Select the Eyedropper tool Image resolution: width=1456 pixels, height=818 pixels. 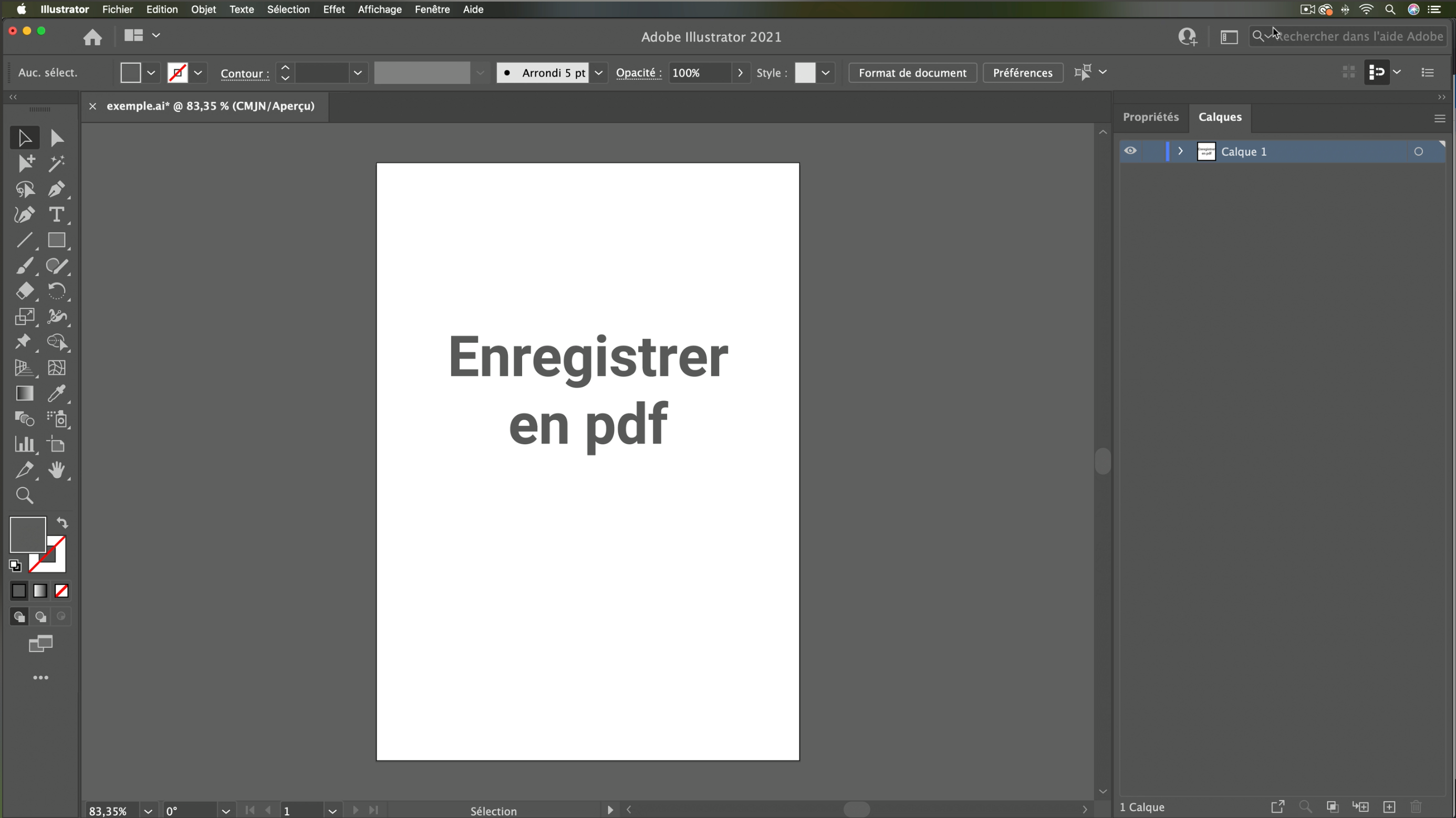pyautogui.click(x=57, y=394)
